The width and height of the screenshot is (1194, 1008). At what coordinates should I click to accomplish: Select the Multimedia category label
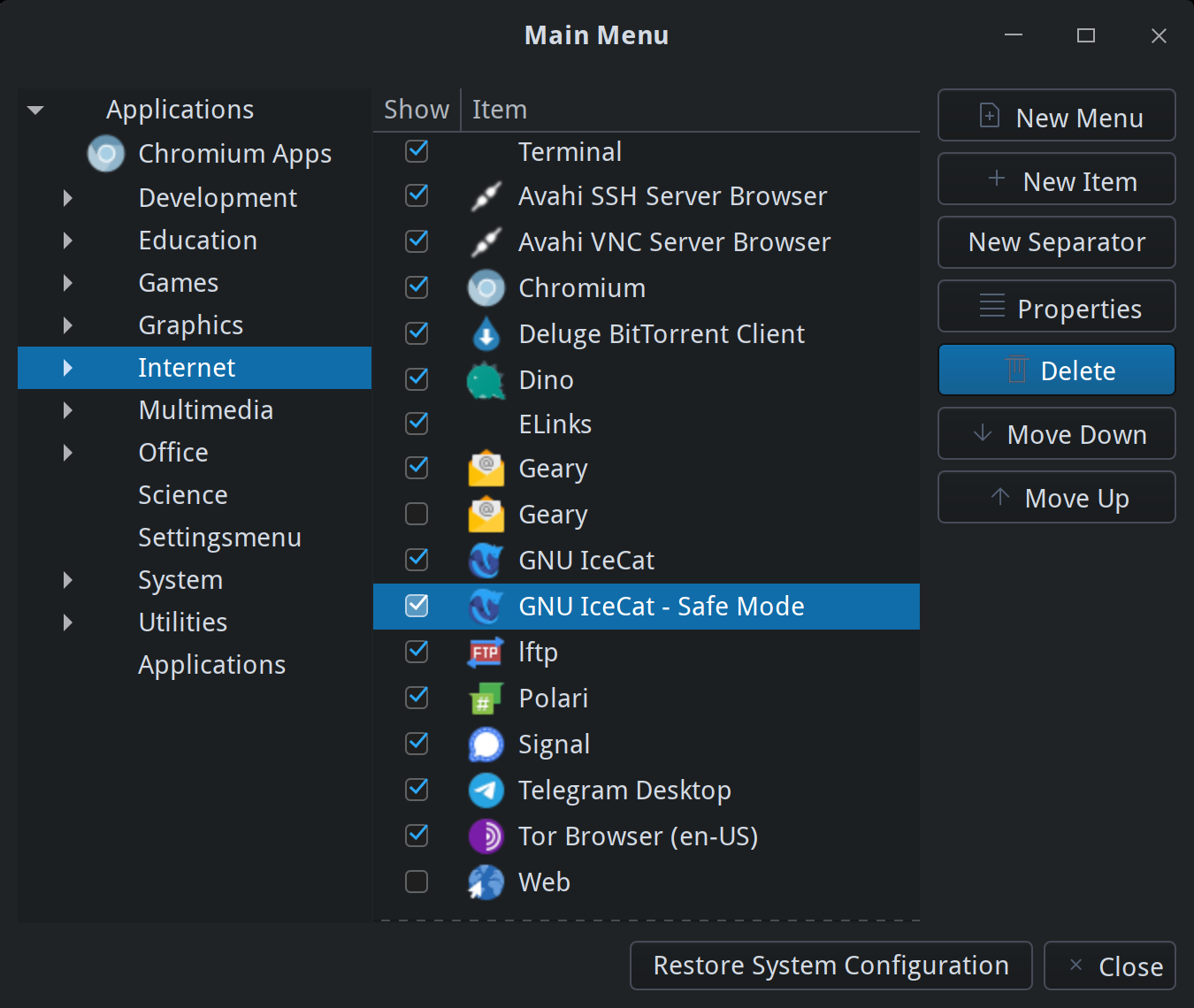tap(206, 410)
